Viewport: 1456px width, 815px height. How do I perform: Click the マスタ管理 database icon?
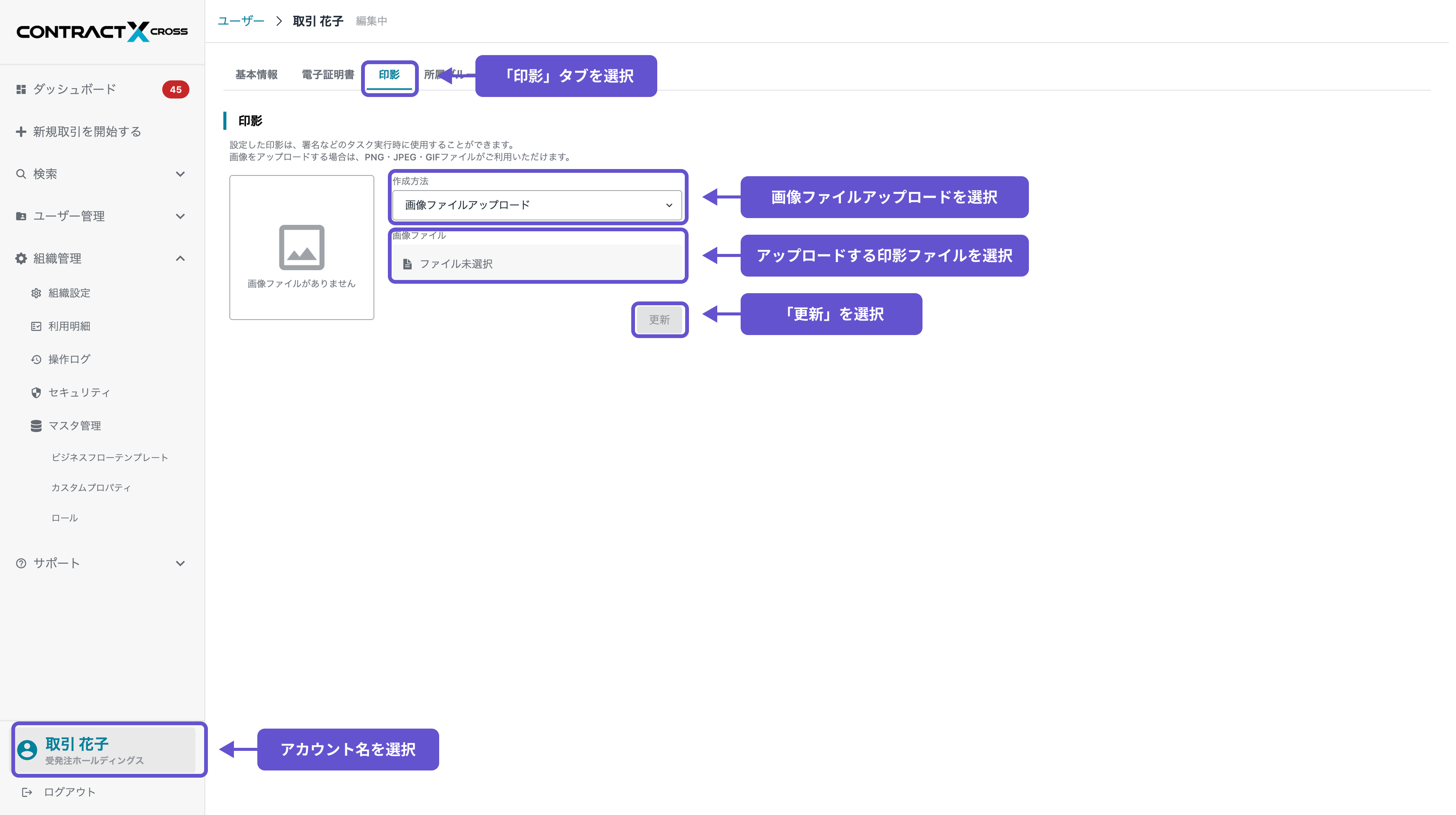point(35,426)
